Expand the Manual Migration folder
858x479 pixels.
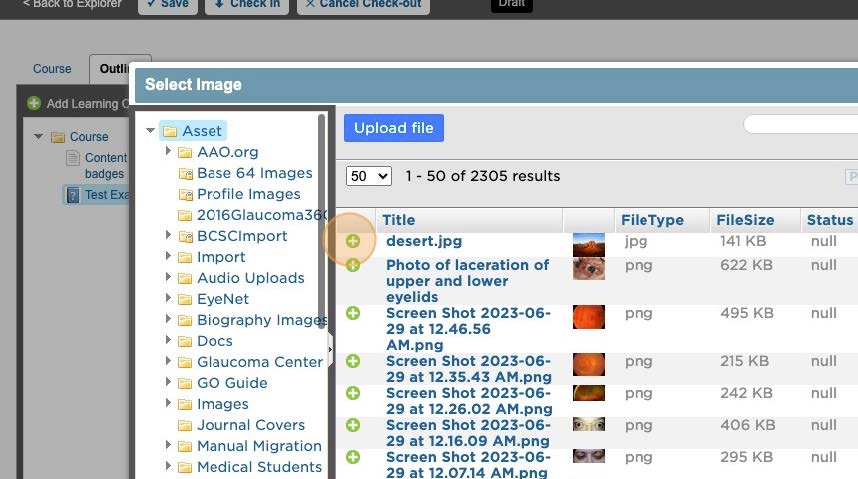point(168,445)
